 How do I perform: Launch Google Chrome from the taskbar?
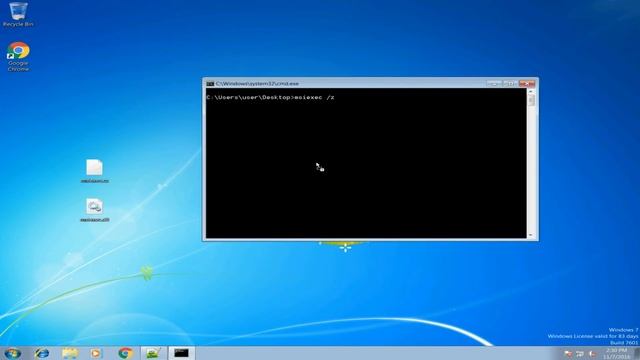point(125,353)
